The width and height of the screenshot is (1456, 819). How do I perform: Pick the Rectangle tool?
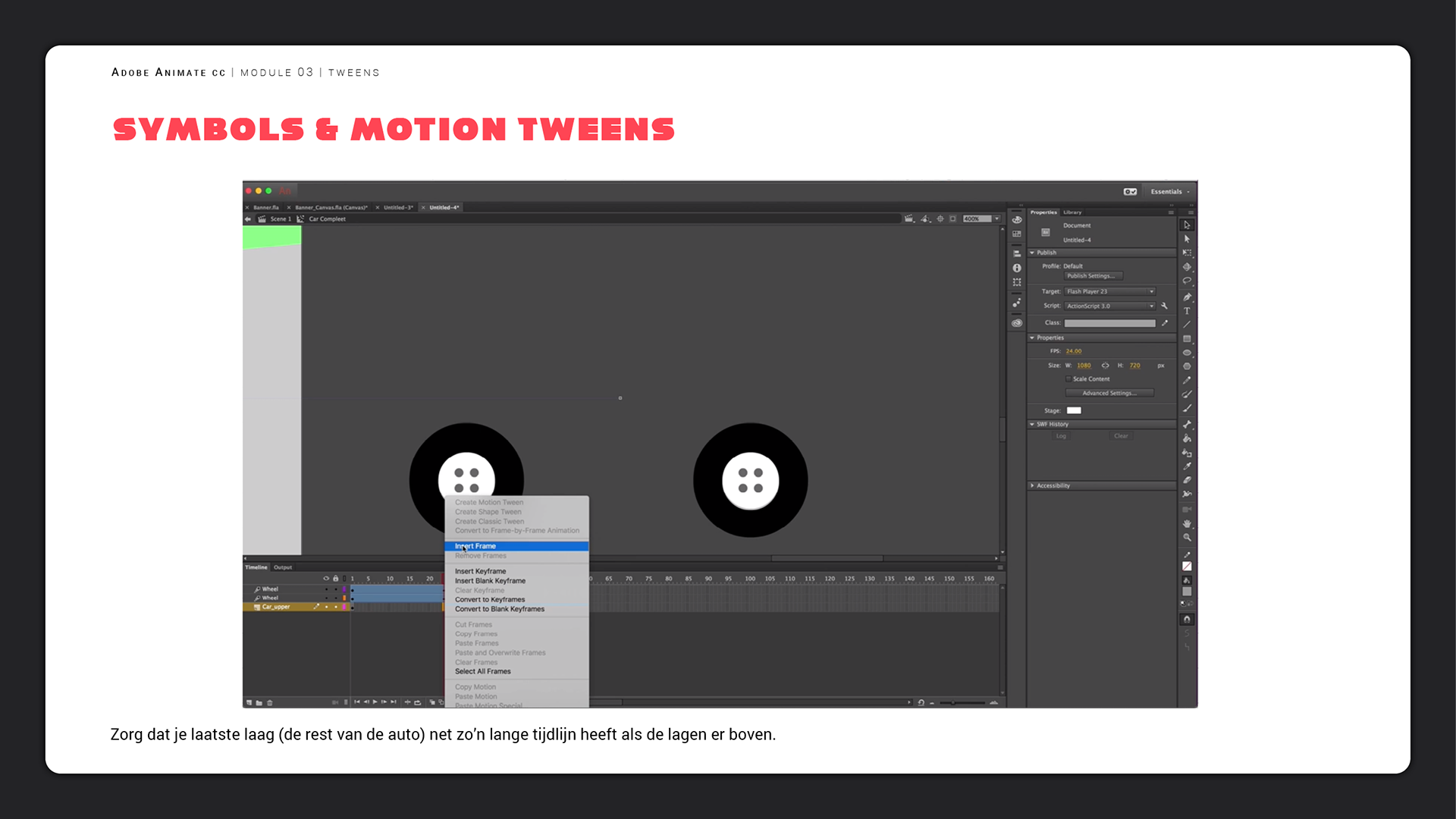coord(1187,339)
